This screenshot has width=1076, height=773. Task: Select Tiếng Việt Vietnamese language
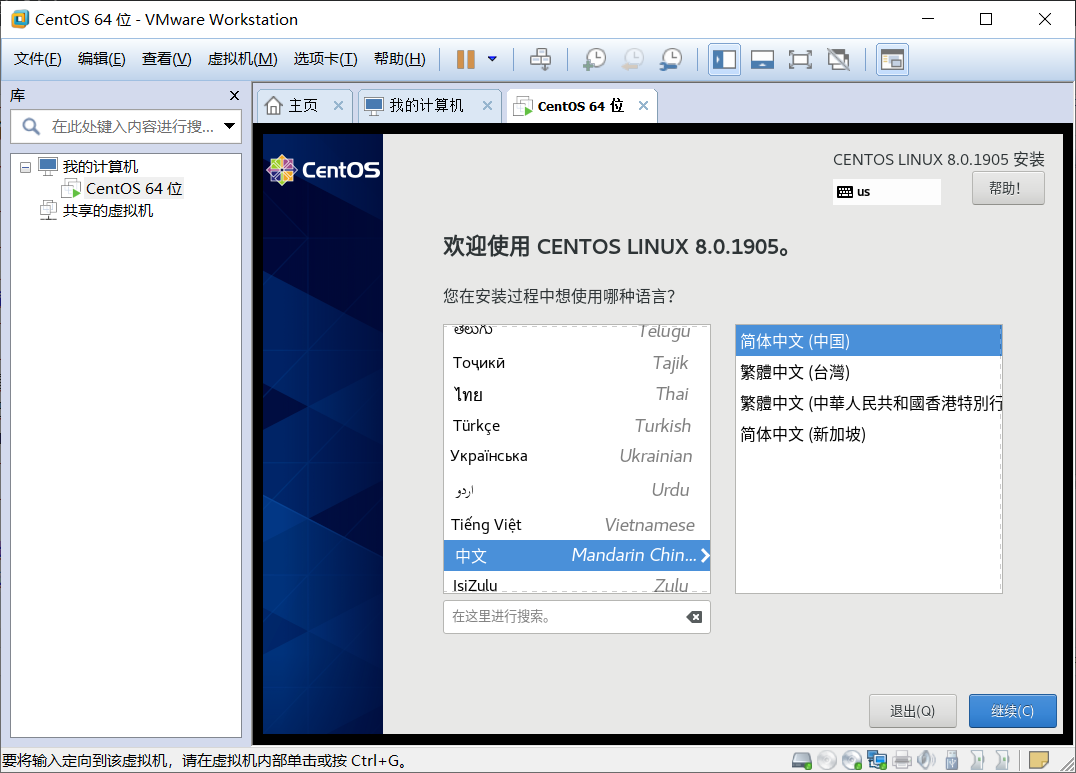pyautogui.click(x=576, y=525)
